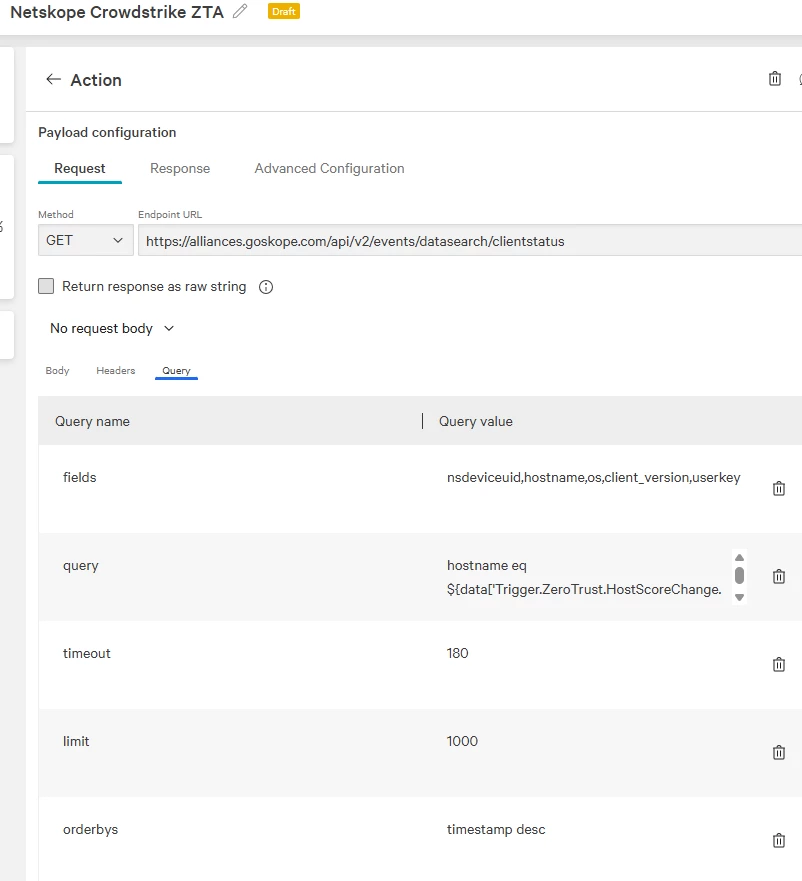802x881 pixels.
Task: Click the Query value column header
Action: point(475,421)
